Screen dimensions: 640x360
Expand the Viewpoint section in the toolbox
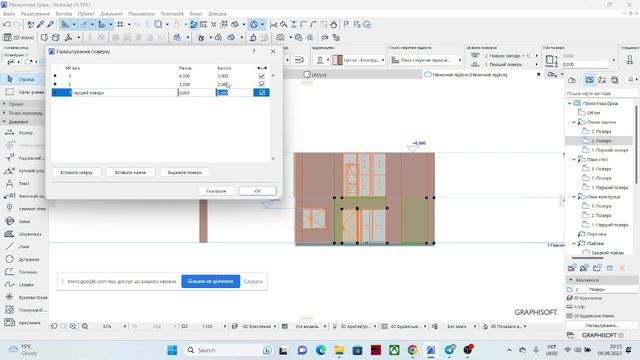[x=4, y=113]
